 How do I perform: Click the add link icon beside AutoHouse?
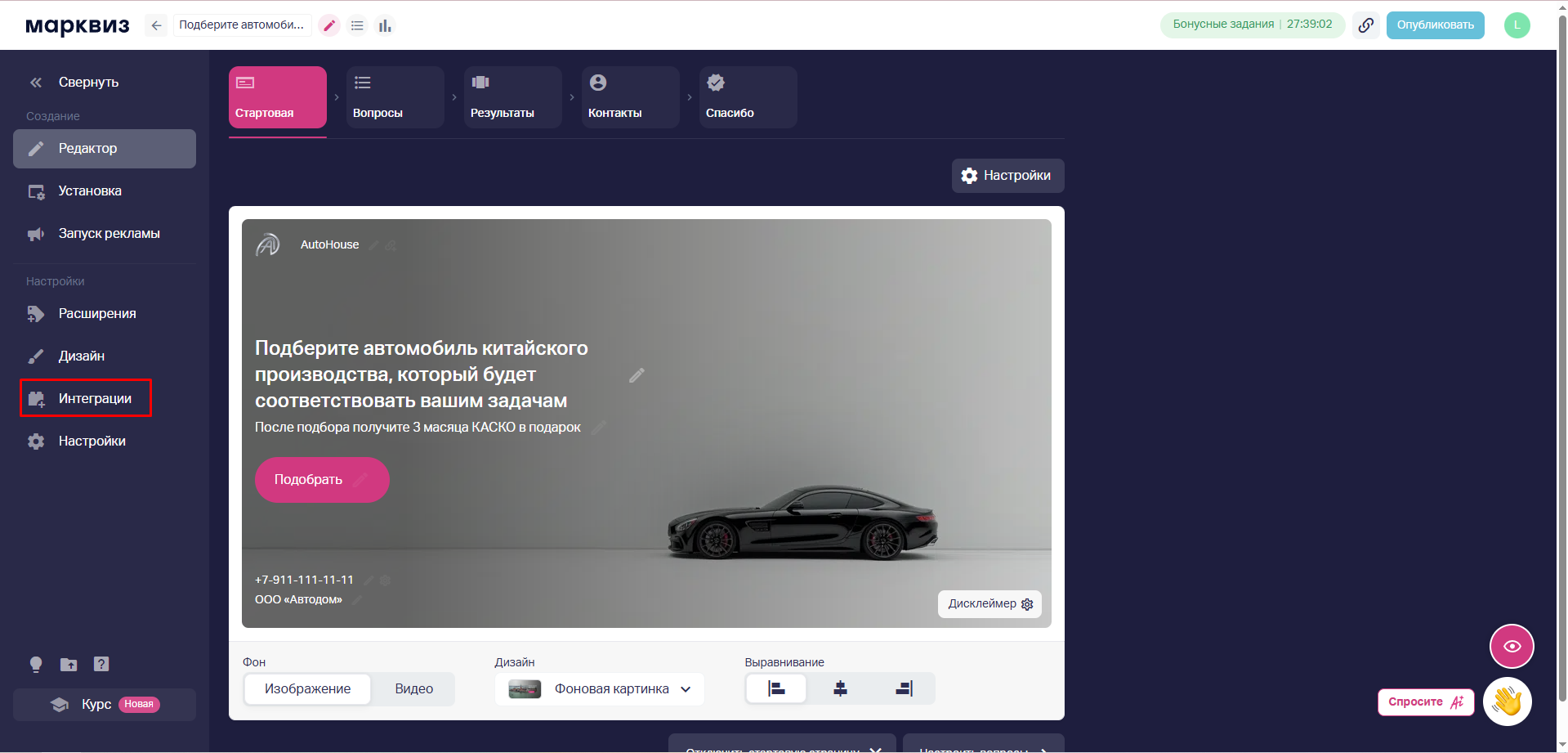(391, 245)
